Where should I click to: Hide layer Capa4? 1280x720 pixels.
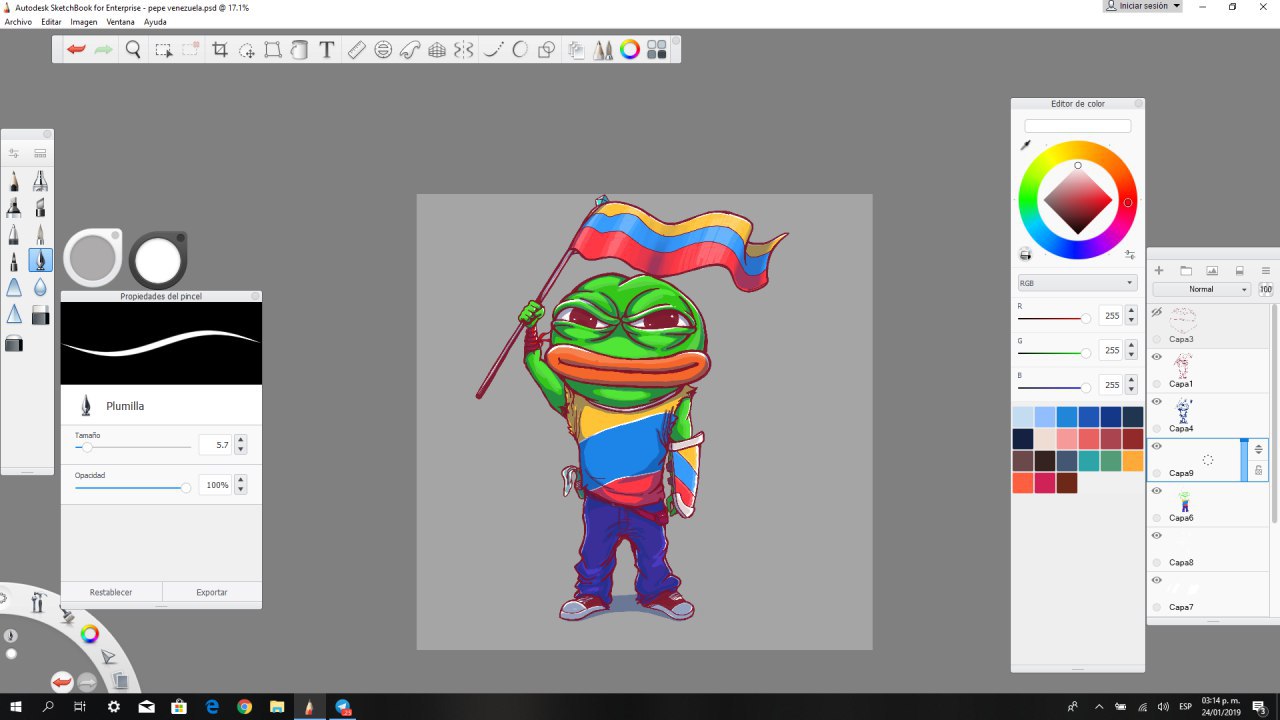pos(1156,402)
